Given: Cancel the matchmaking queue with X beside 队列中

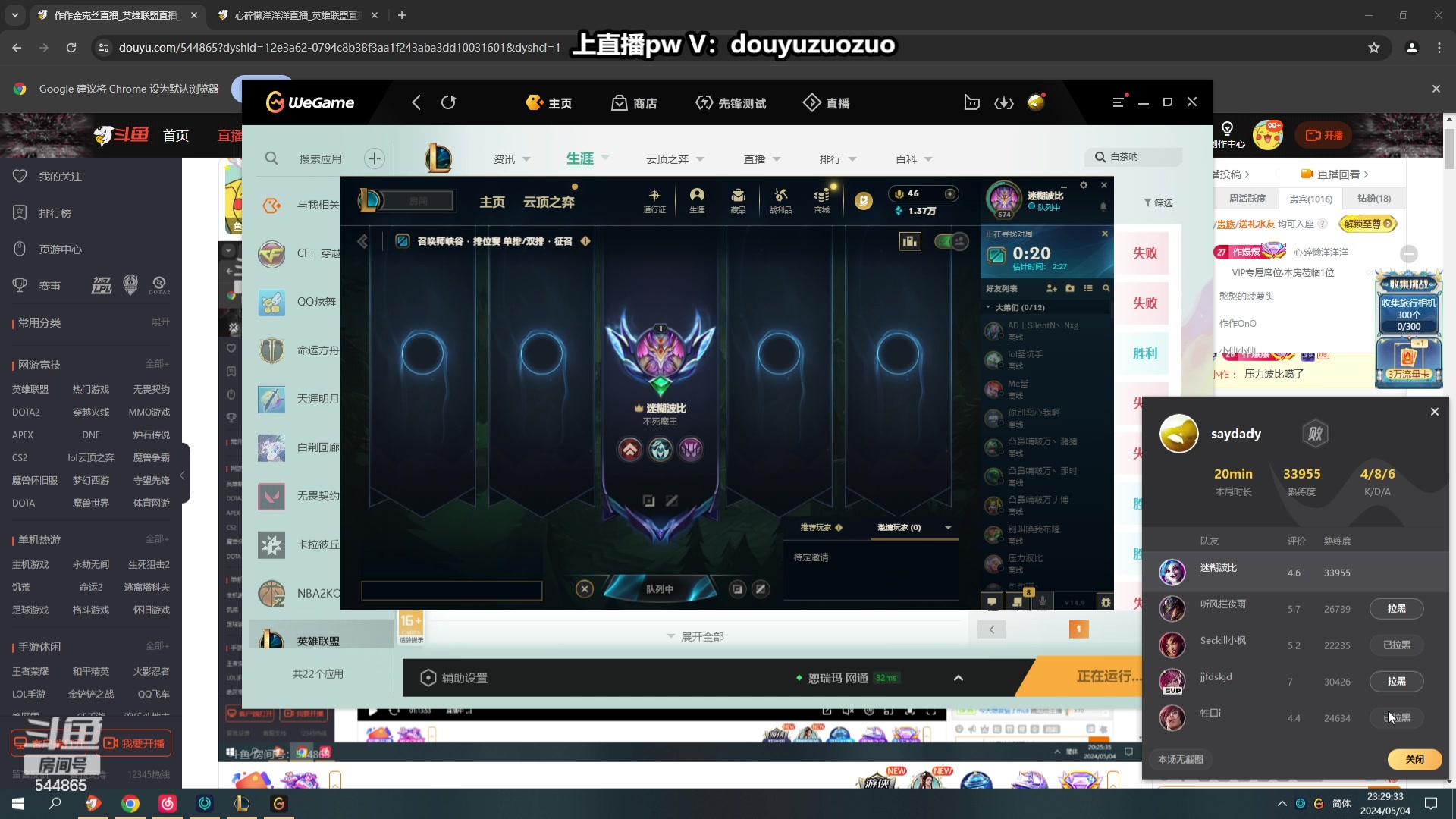Looking at the screenshot, I should click(x=584, y=588).
